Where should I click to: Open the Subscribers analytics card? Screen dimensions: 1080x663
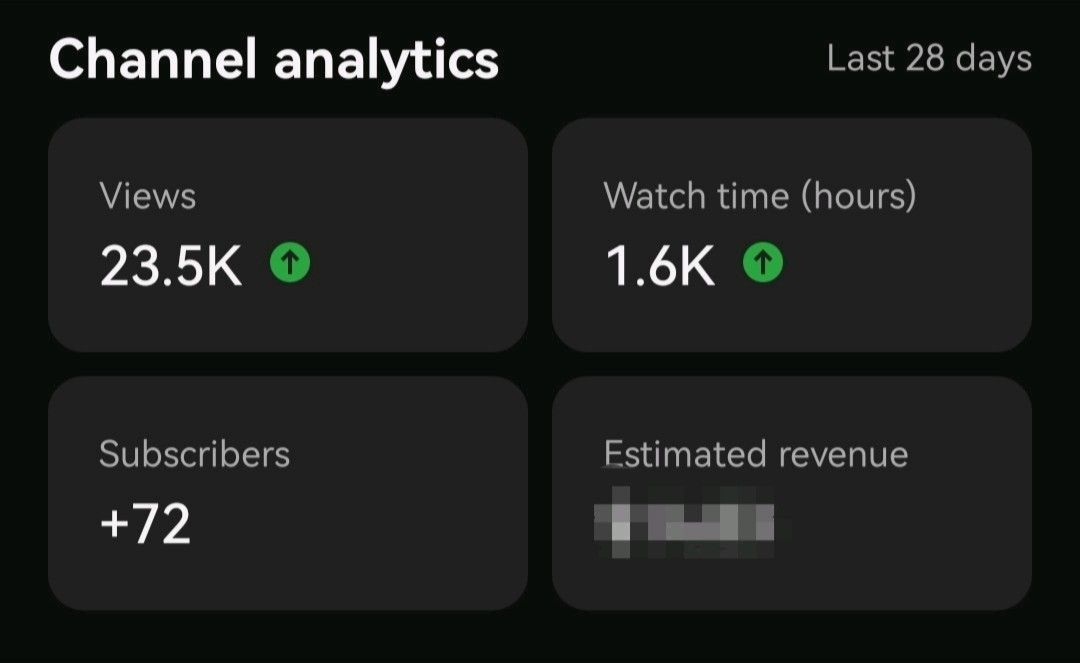[288, 493]
